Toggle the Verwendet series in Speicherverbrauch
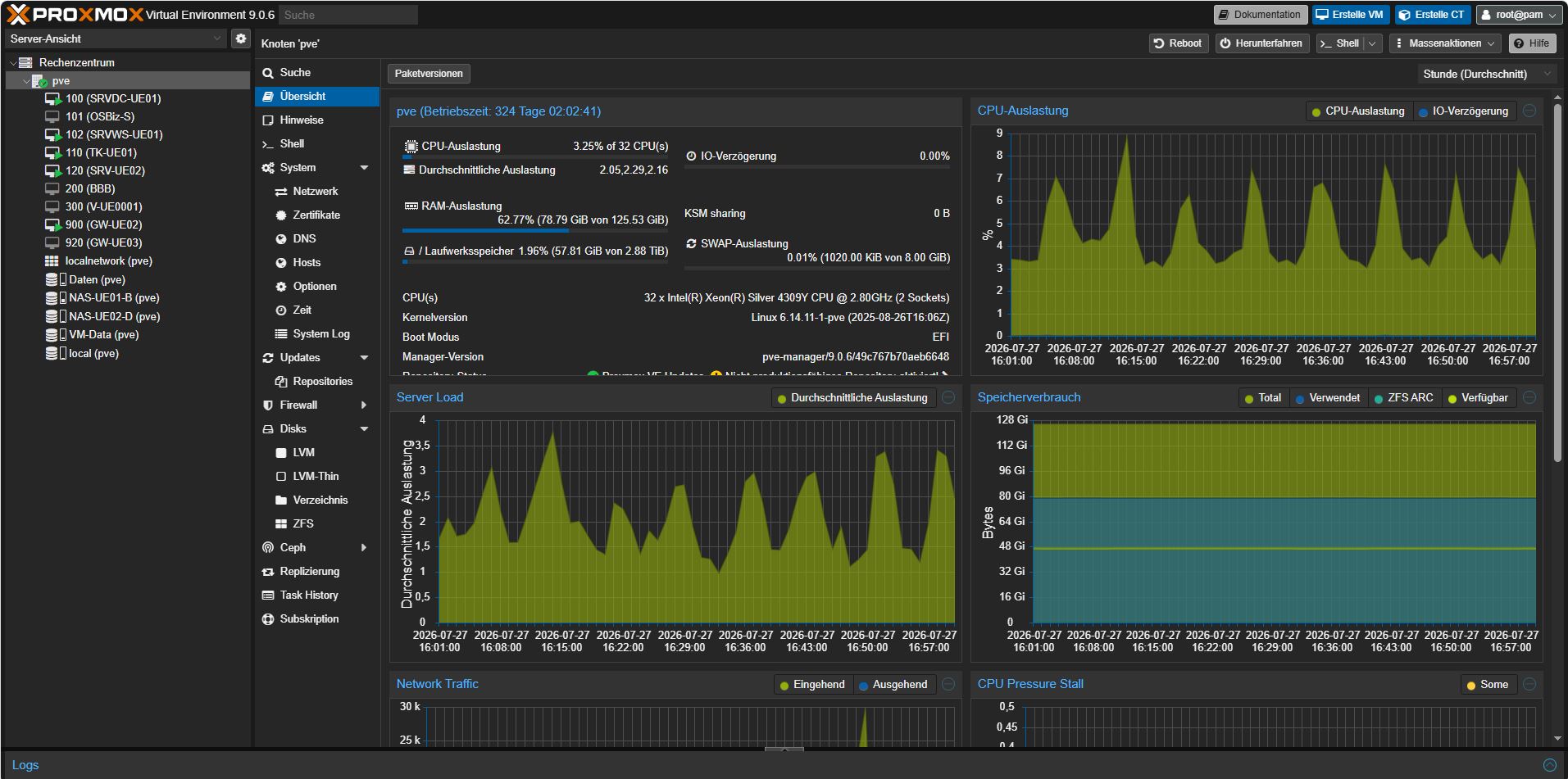 pyautogui.click(x=1328, y=398)
